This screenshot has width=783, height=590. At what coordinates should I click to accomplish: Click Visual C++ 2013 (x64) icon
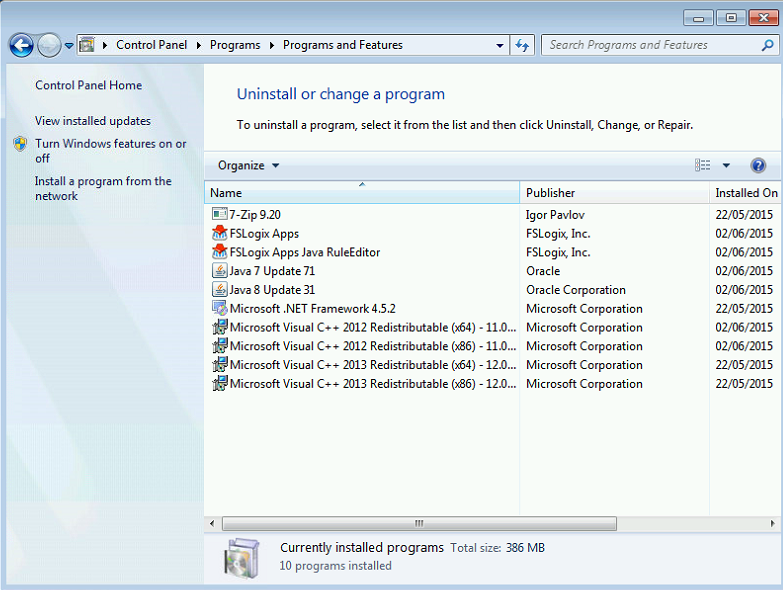219,364
